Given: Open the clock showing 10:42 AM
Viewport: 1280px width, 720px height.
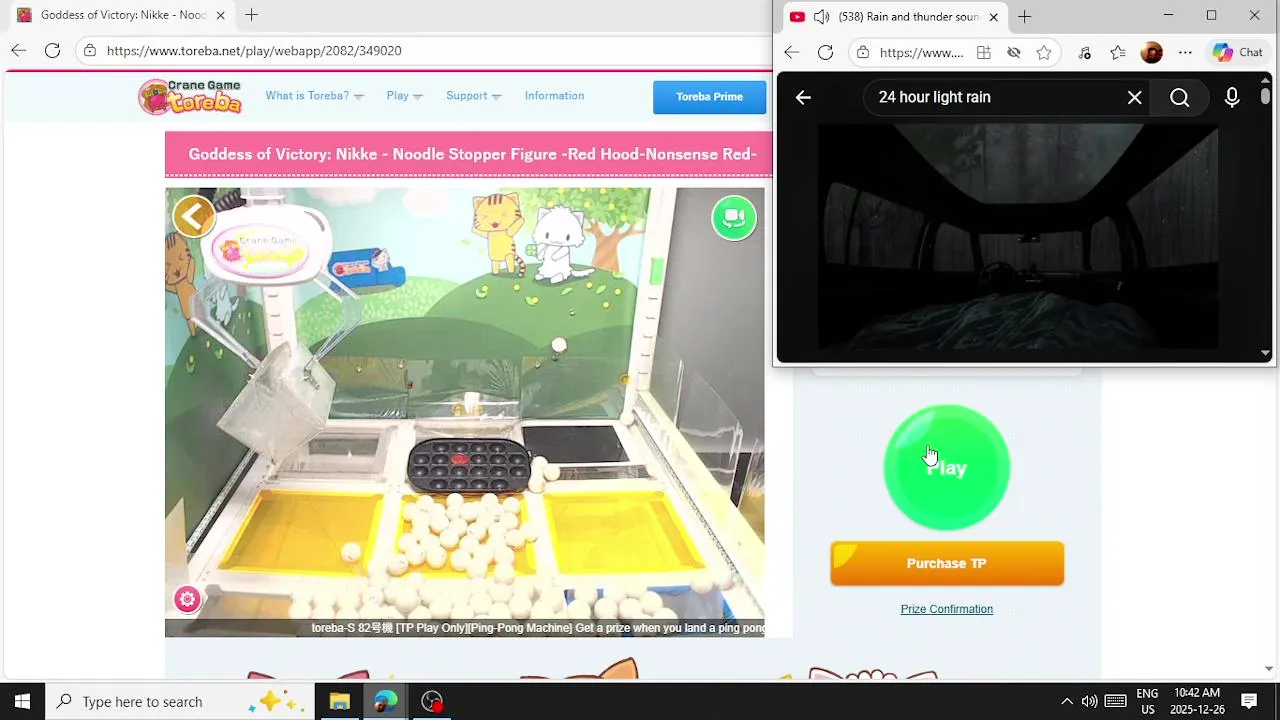Looking at the screenshot, I should pos(1197,701).
